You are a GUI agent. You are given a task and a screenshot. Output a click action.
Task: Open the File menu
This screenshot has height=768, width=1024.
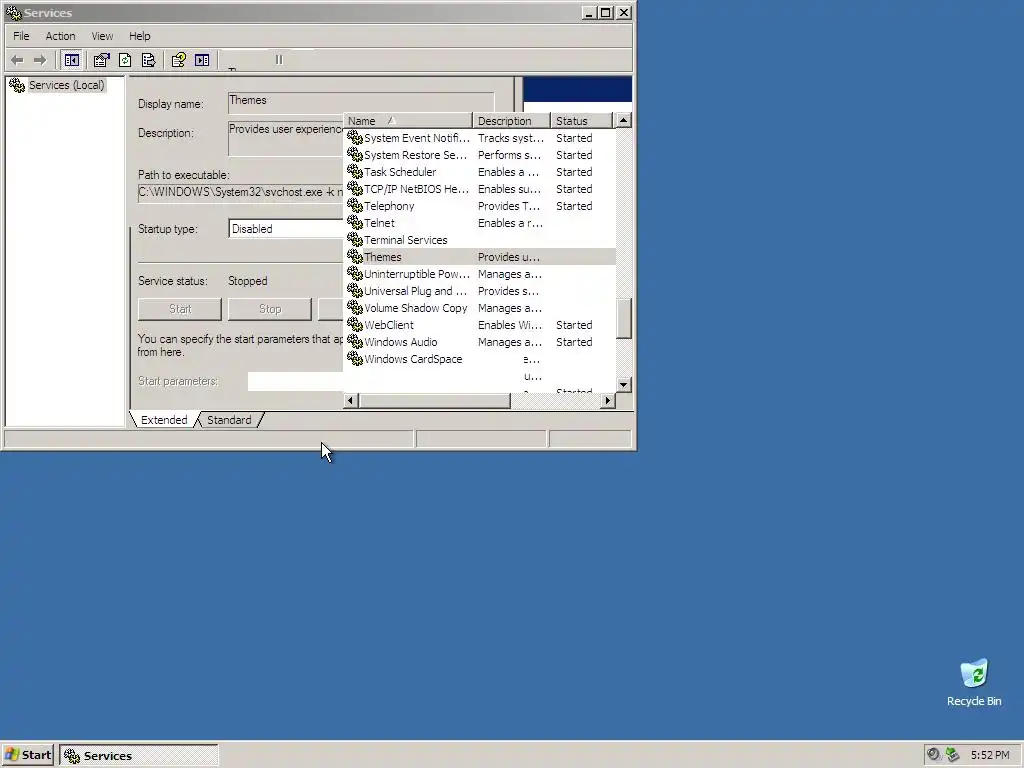(21, 36)
